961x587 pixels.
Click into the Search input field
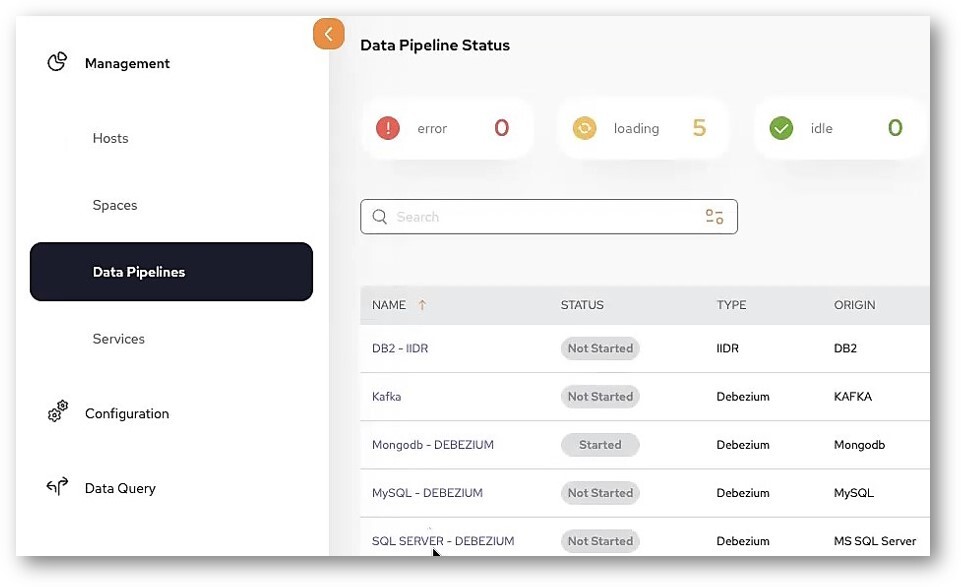549,216
